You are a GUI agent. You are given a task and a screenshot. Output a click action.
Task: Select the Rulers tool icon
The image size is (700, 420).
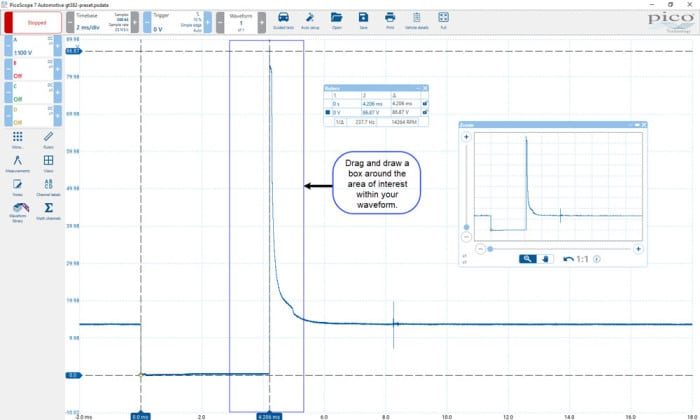[48, 139]
